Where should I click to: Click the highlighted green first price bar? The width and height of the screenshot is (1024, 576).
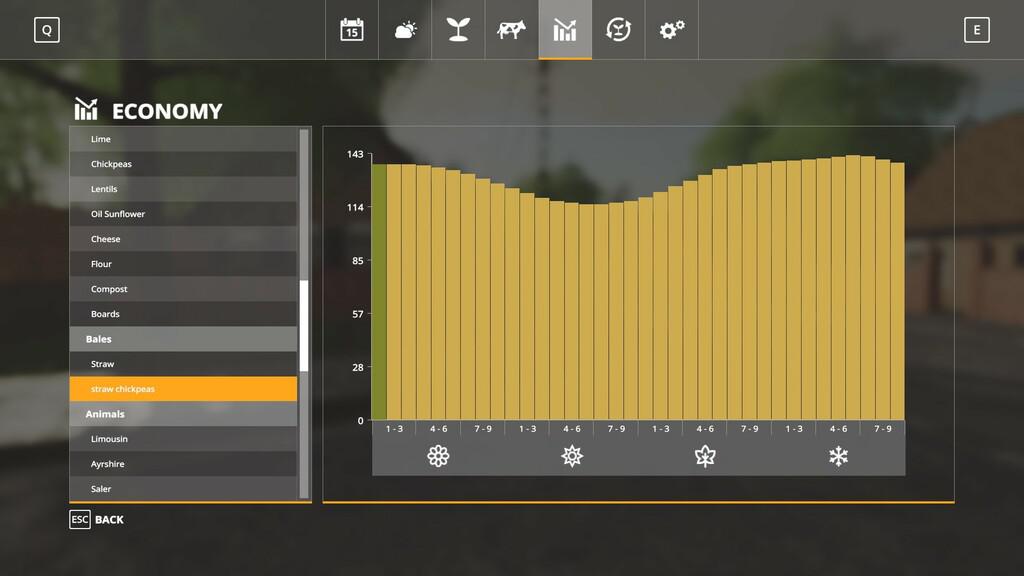click(379, 291)
